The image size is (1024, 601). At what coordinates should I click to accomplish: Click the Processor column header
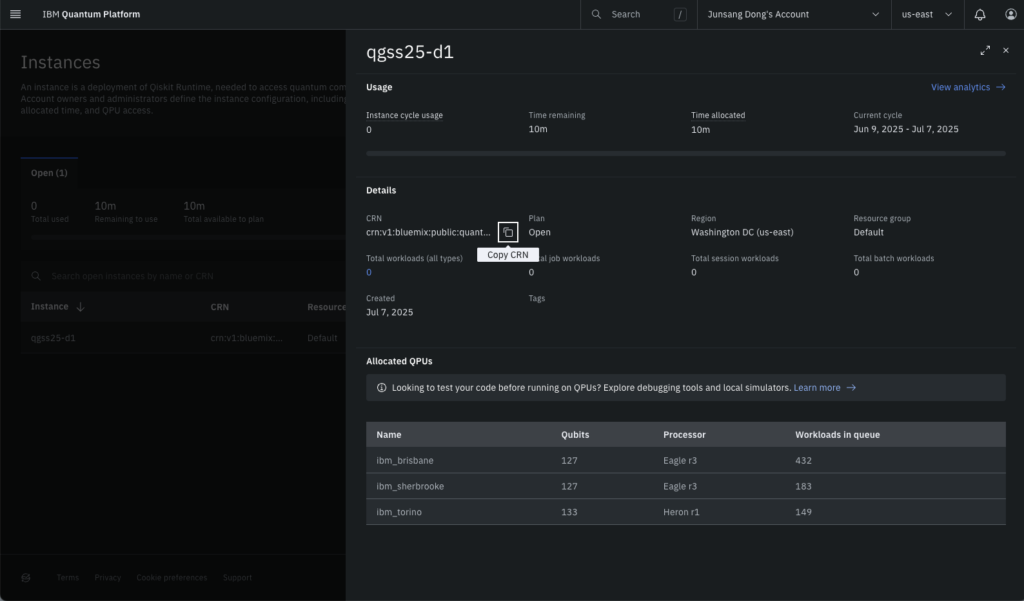pos(684,434)
